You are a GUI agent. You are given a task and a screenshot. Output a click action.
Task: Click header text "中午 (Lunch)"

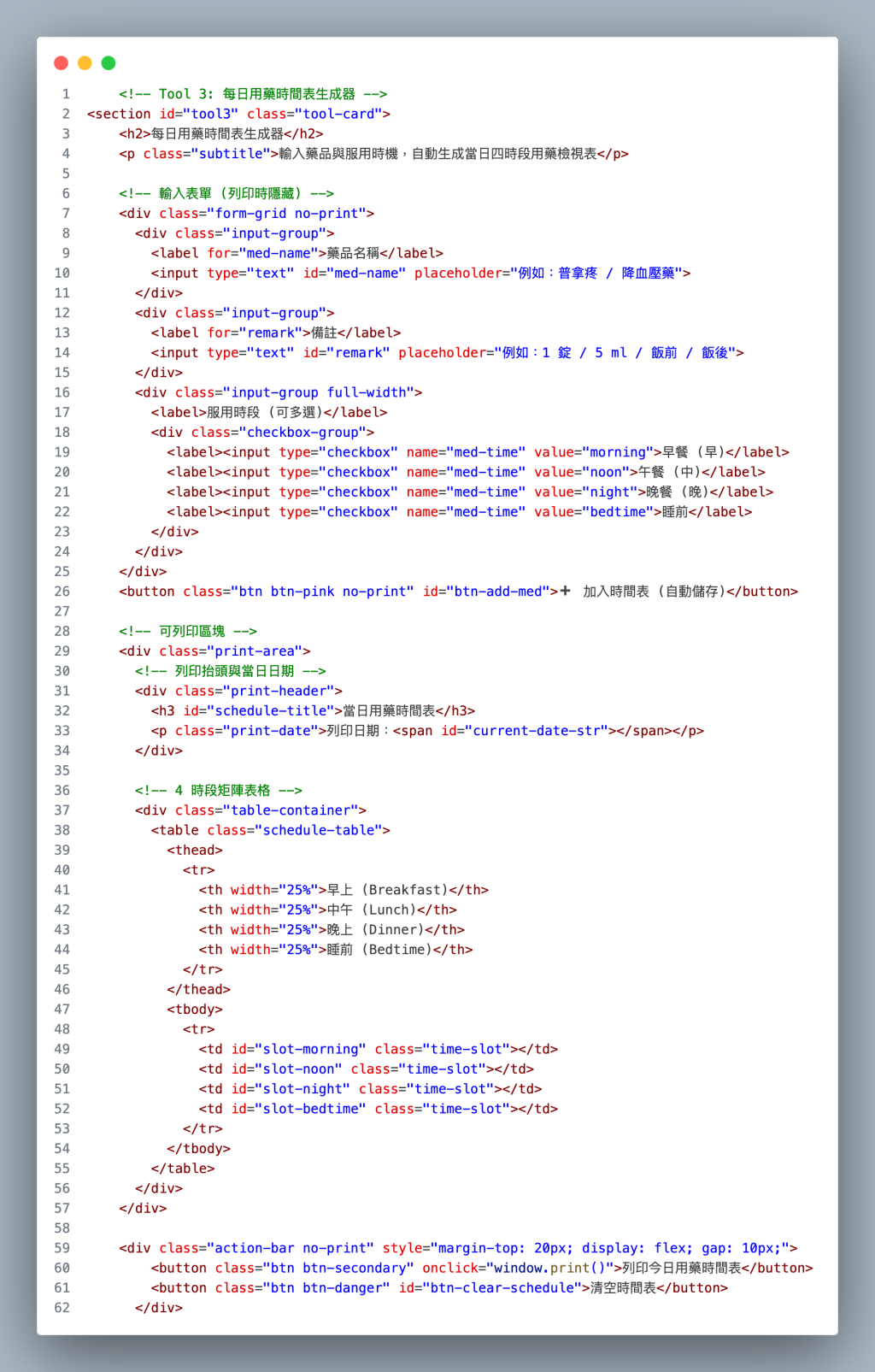pos(373,910)
